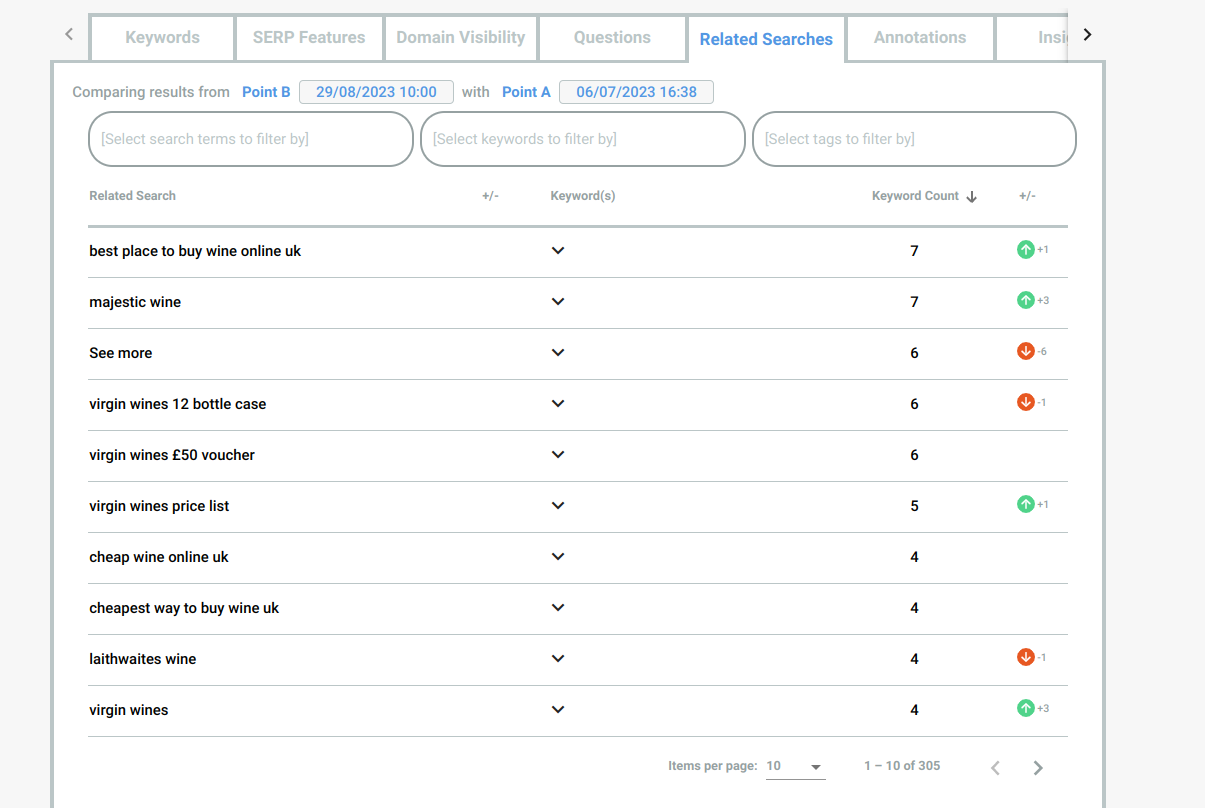Expand keywords for majestic wine
The image size is (1205, 808).
pos(558,302)
